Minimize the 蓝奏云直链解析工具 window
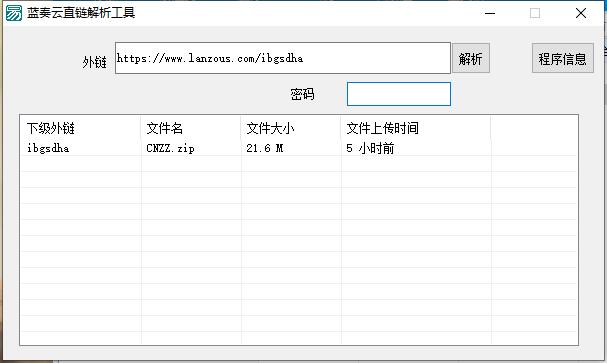Screen dimensions: 607x363 490,13
